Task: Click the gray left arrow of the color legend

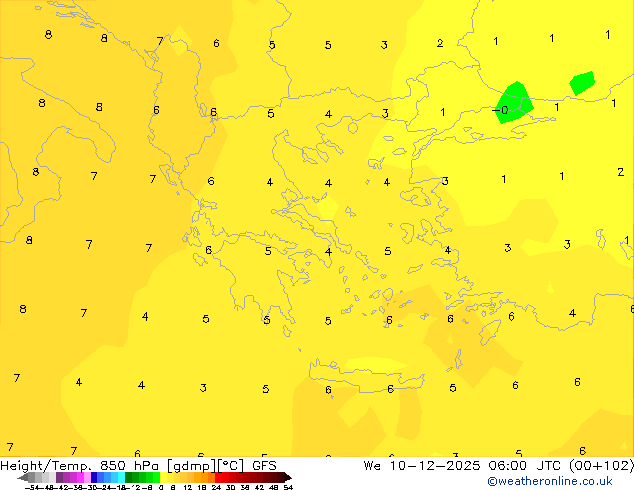Action: [22, 478]
